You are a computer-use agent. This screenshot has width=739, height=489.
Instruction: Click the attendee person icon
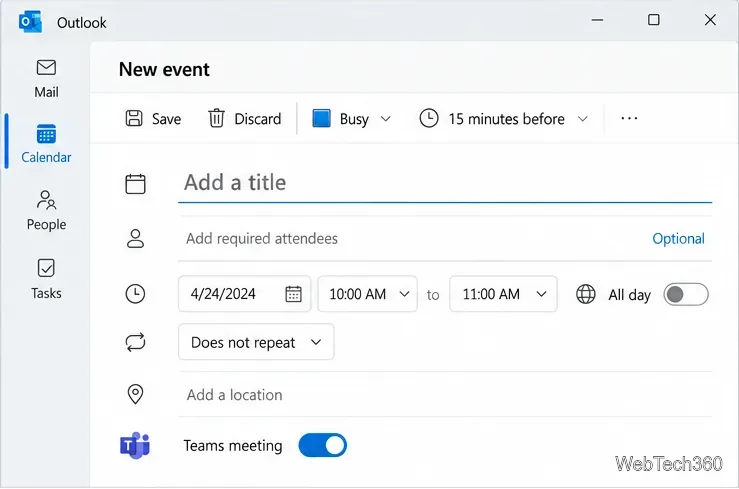(135, 238)
